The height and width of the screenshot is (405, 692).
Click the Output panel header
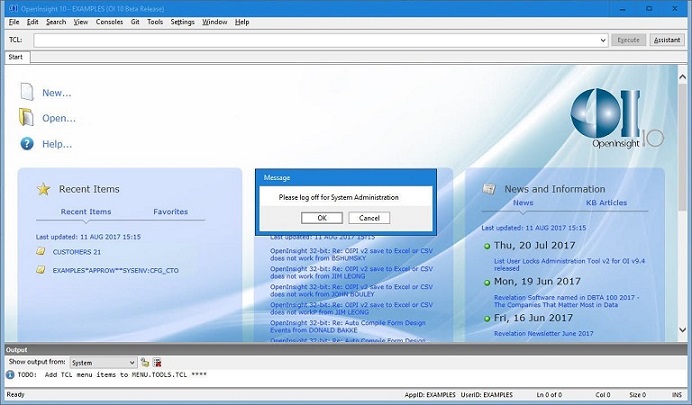coord(346,349)
